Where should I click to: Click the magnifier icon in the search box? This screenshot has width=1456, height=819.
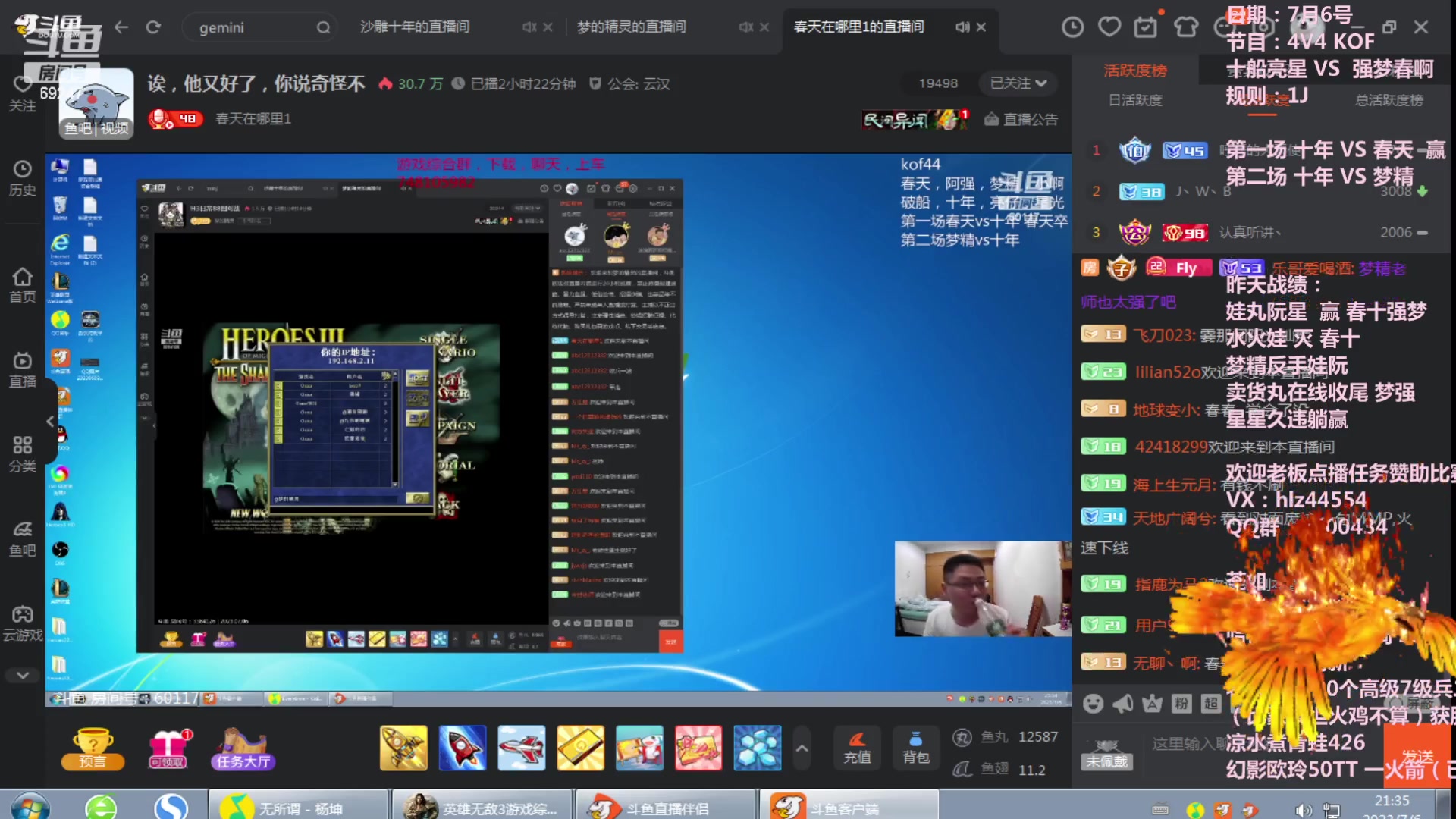point(323,27)
